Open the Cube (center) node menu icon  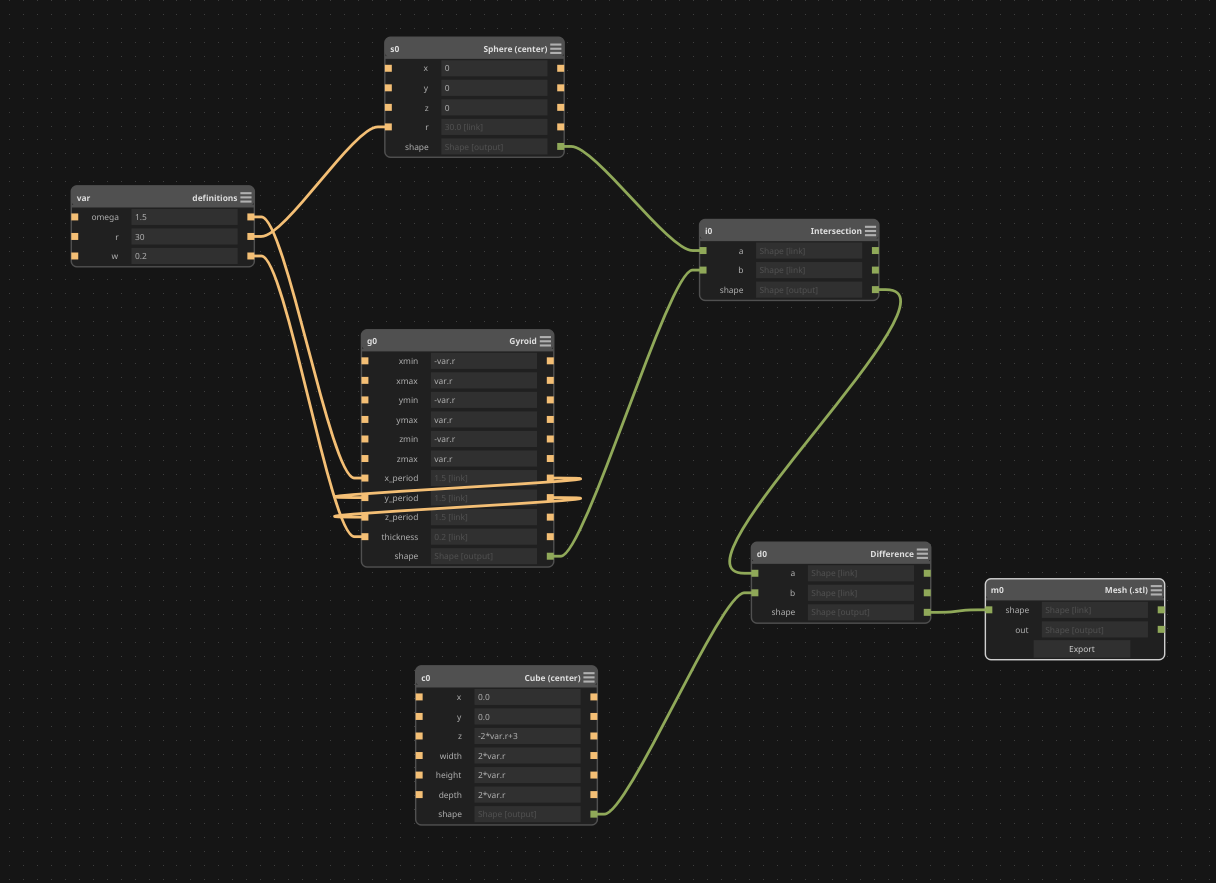pos(589,678)
